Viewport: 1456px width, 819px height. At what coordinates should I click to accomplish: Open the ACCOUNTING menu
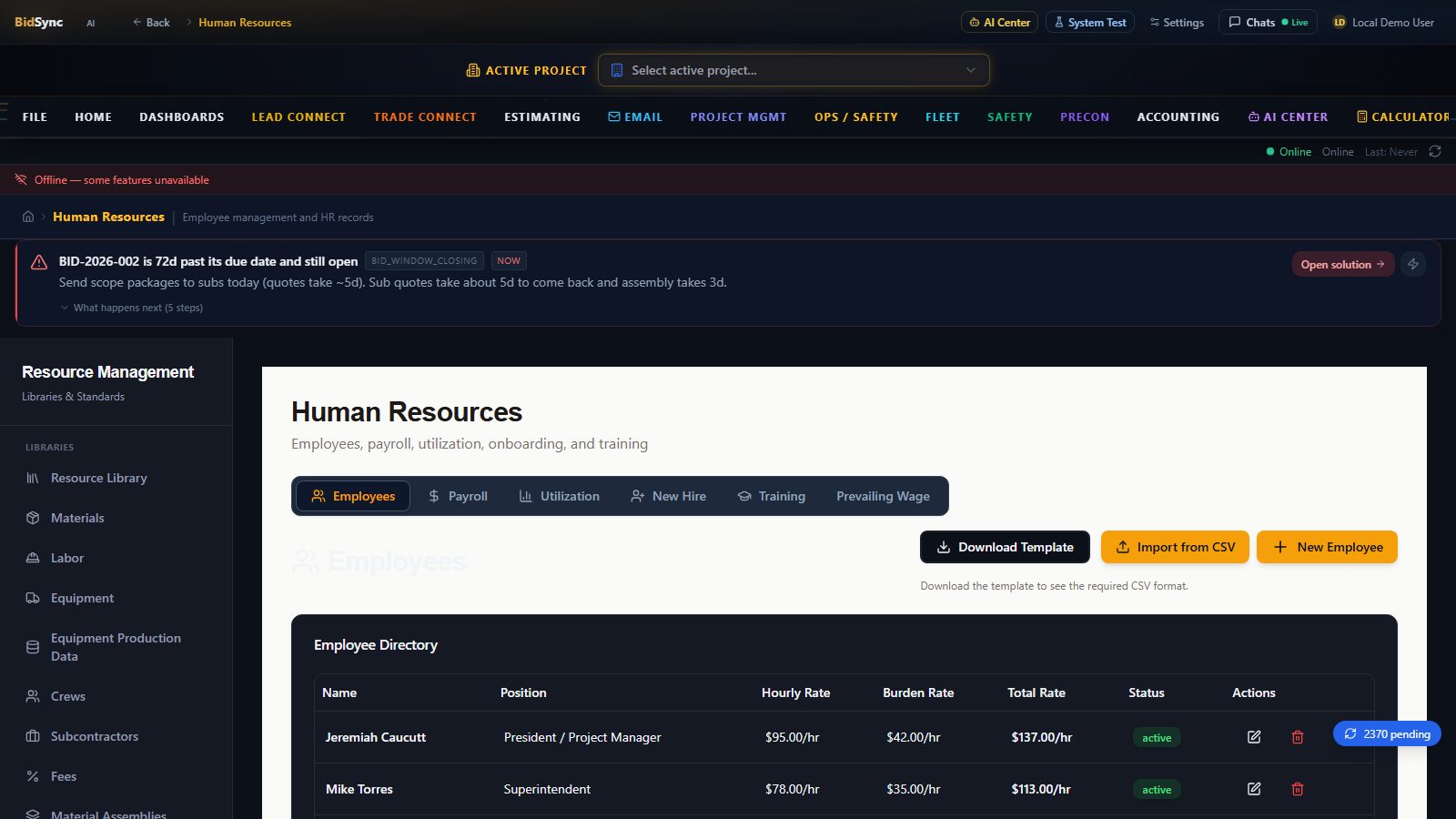pos(1178,116)
